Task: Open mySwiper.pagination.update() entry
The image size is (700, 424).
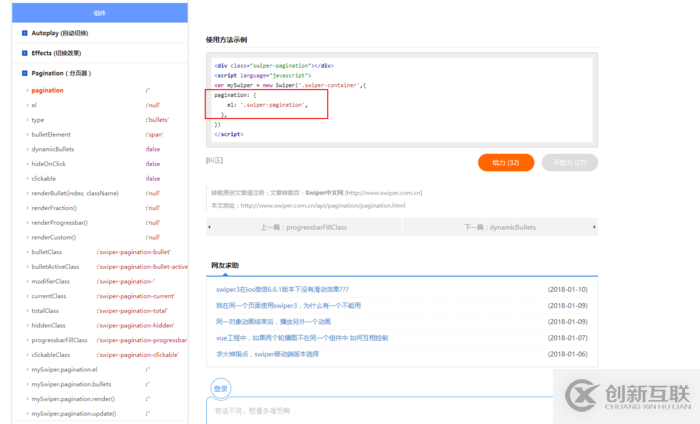Action: point(74,414)
